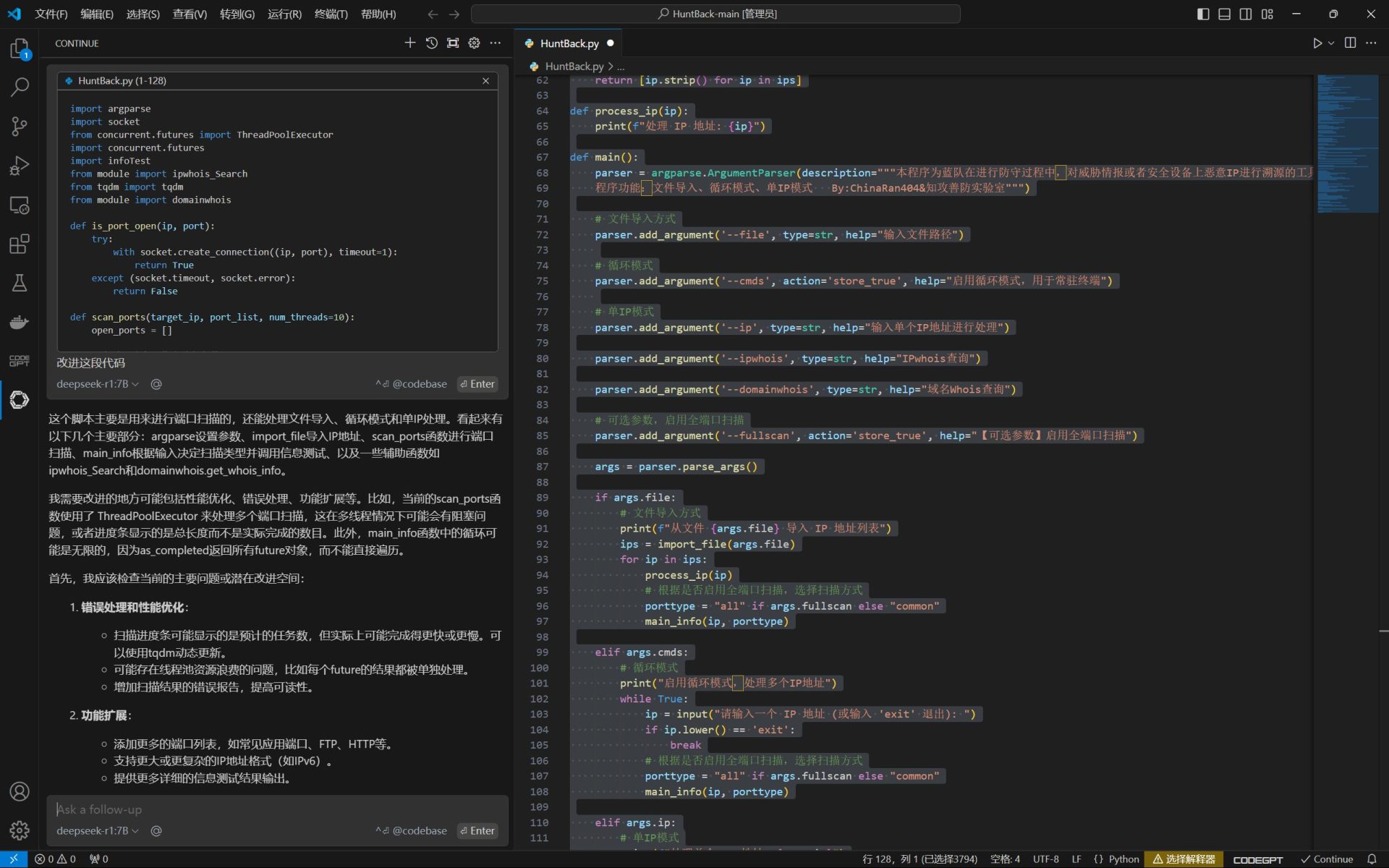
Task: Open Run and Debug view
Action: click(x=20, y=166)
